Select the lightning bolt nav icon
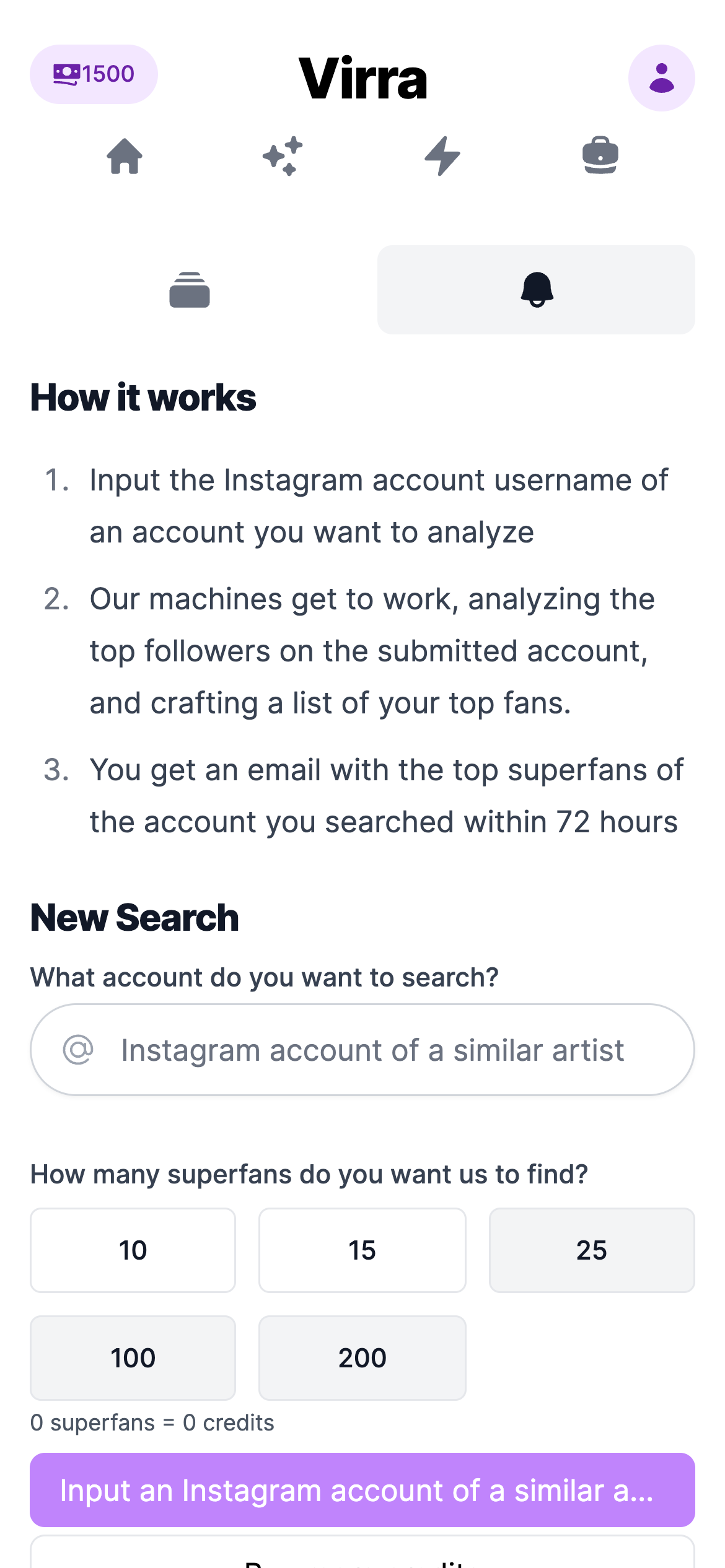Screen dimensions: 725x1568 click(x=442, y=156)
